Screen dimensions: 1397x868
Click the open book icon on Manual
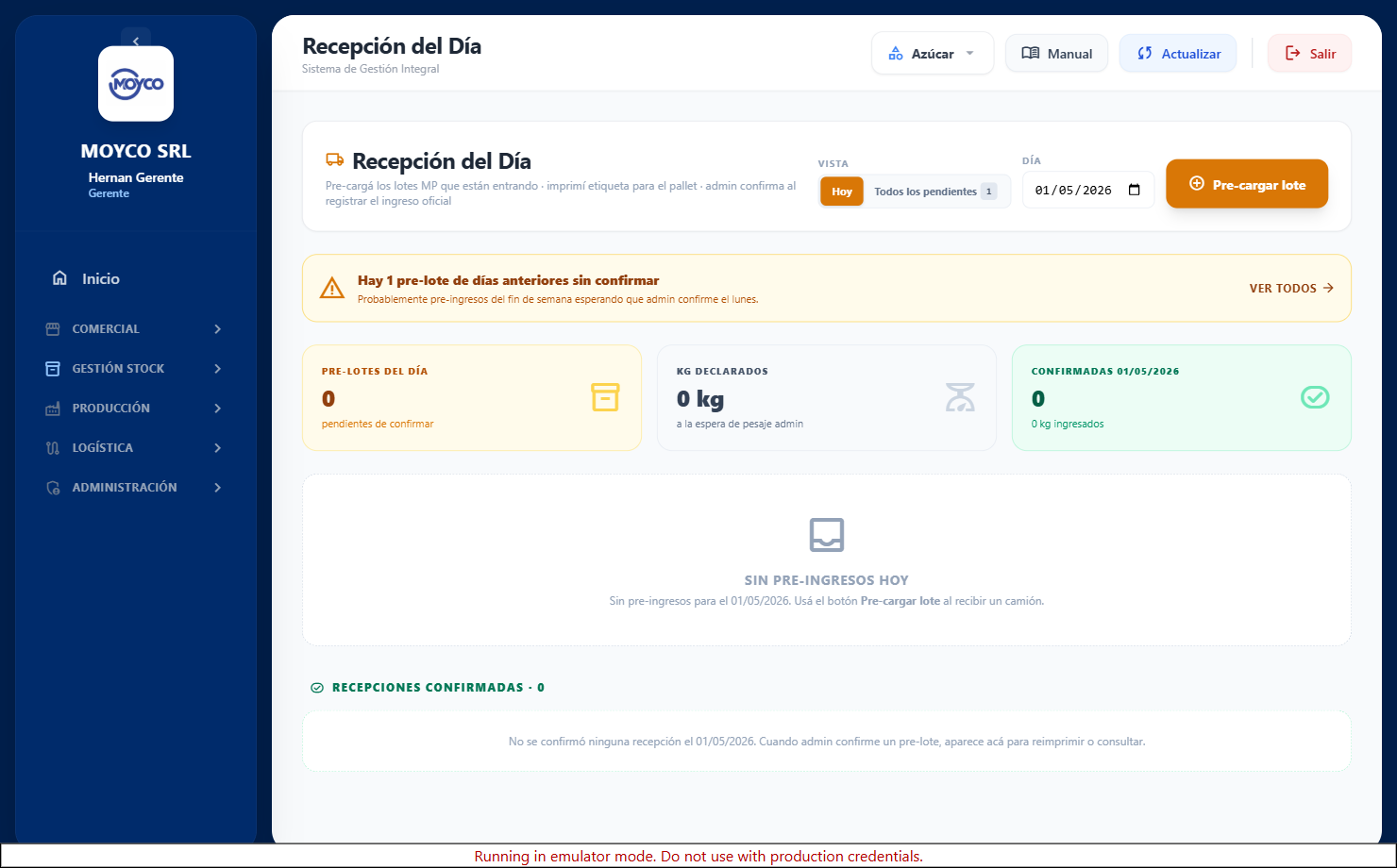pos(1031,54)
